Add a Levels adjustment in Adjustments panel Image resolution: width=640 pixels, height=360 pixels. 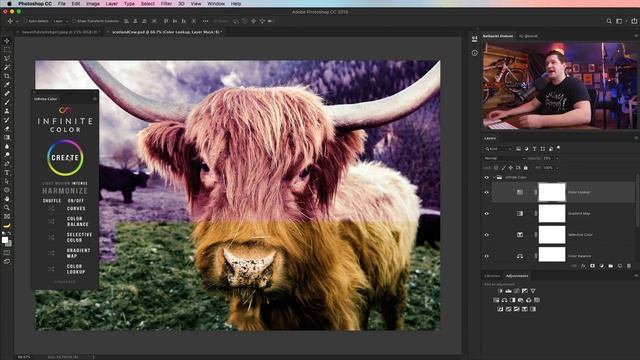click(508, 291)
